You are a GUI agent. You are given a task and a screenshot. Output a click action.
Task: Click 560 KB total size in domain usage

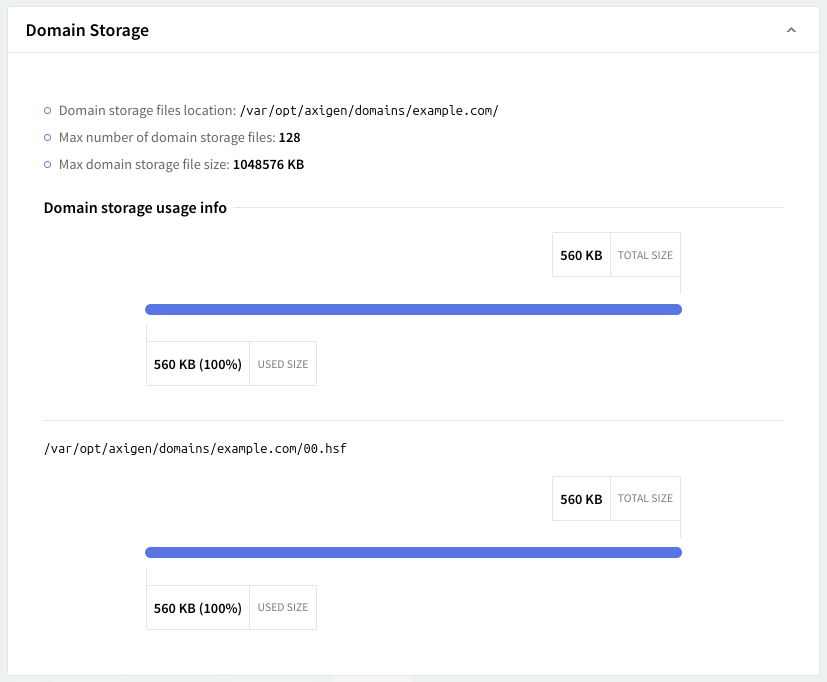tap(581, 255)
